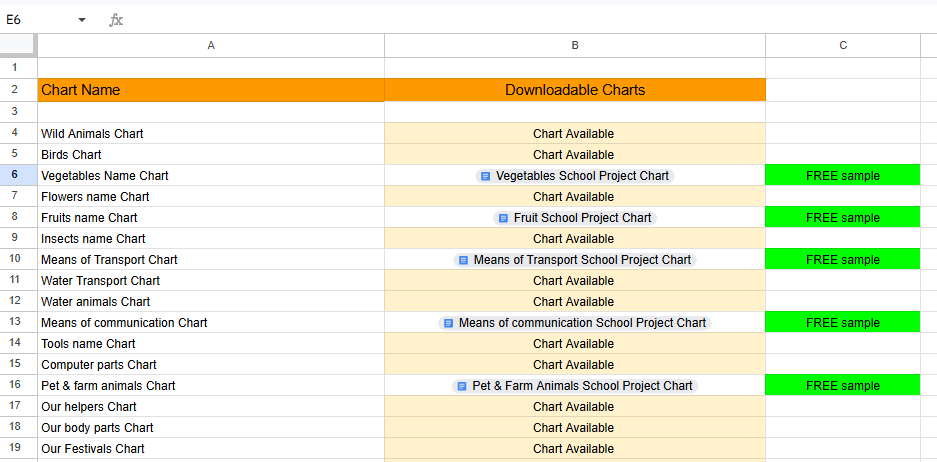Select row header 2
Viewport: 937px width, 462px height.
tap(19, 90)
